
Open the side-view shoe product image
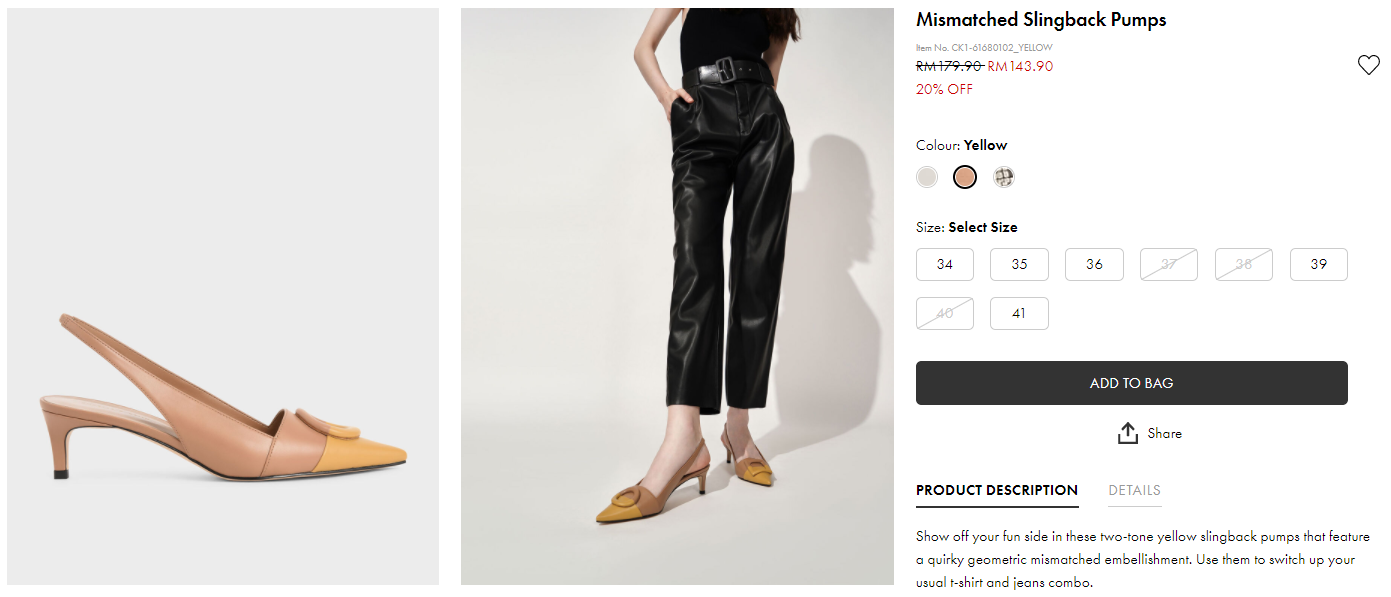click(223, 297)
